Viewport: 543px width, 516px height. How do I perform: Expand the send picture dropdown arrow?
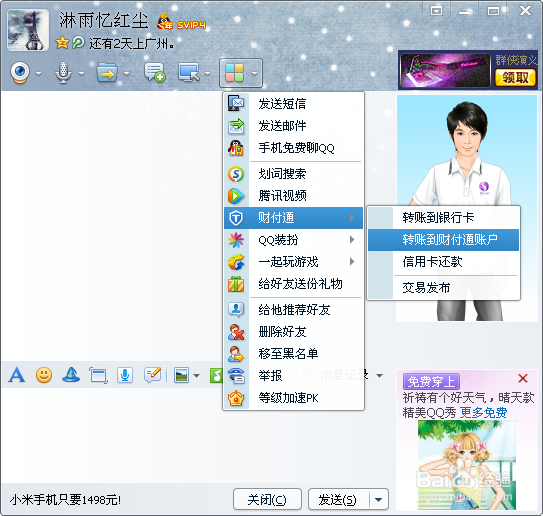click(196, 375)
